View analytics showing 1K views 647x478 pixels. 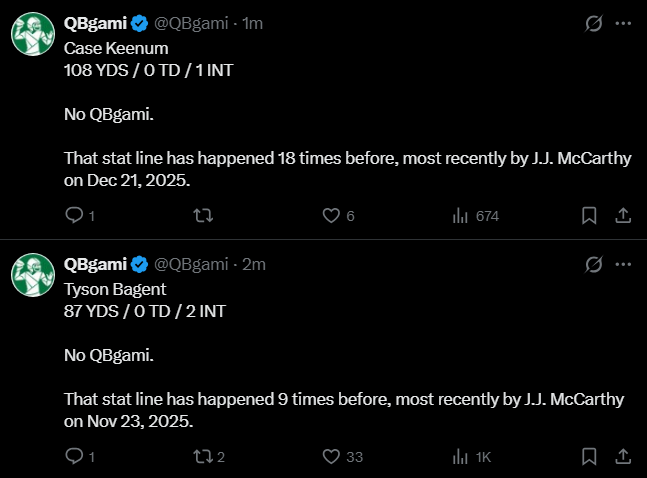point(472,457)
